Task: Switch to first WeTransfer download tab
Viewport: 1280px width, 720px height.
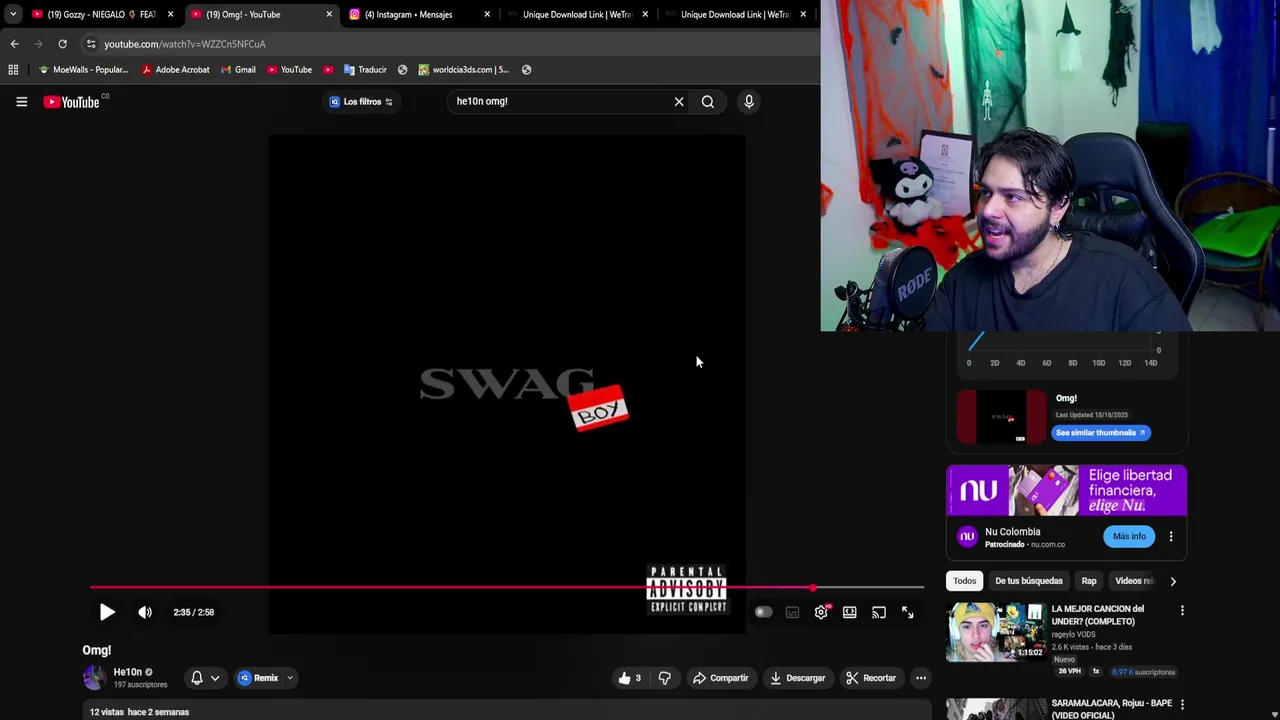Action: pos(576,15)
